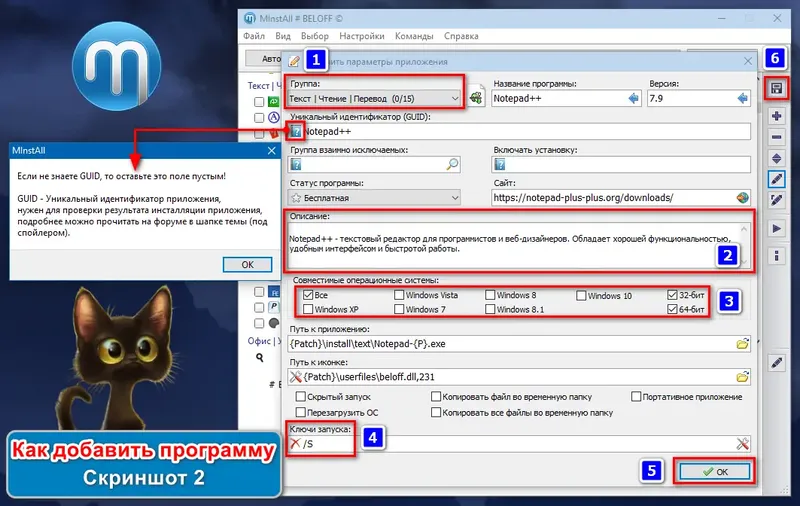The height and width of the screenshot is (506, 800).
Task: Open the Настройки menu
Action: click(x=362, y=36)
